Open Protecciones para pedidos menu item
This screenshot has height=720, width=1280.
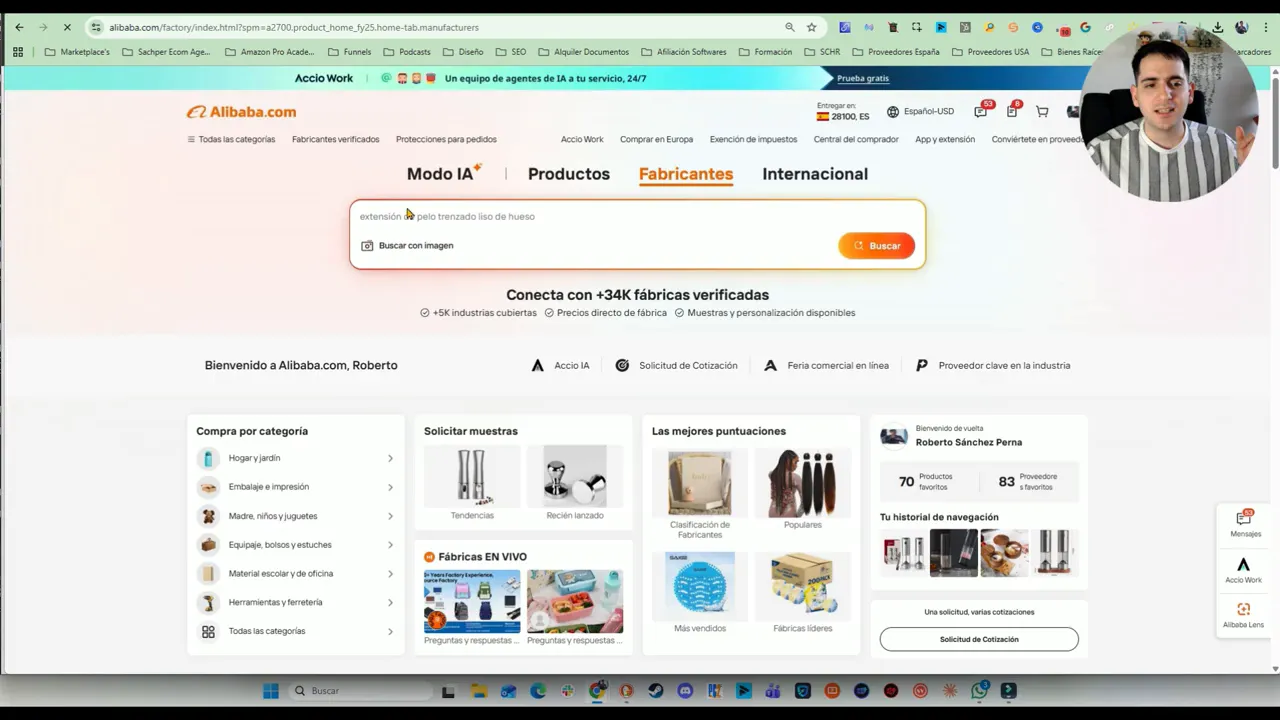pyautogui.click(x=446, y=139)
